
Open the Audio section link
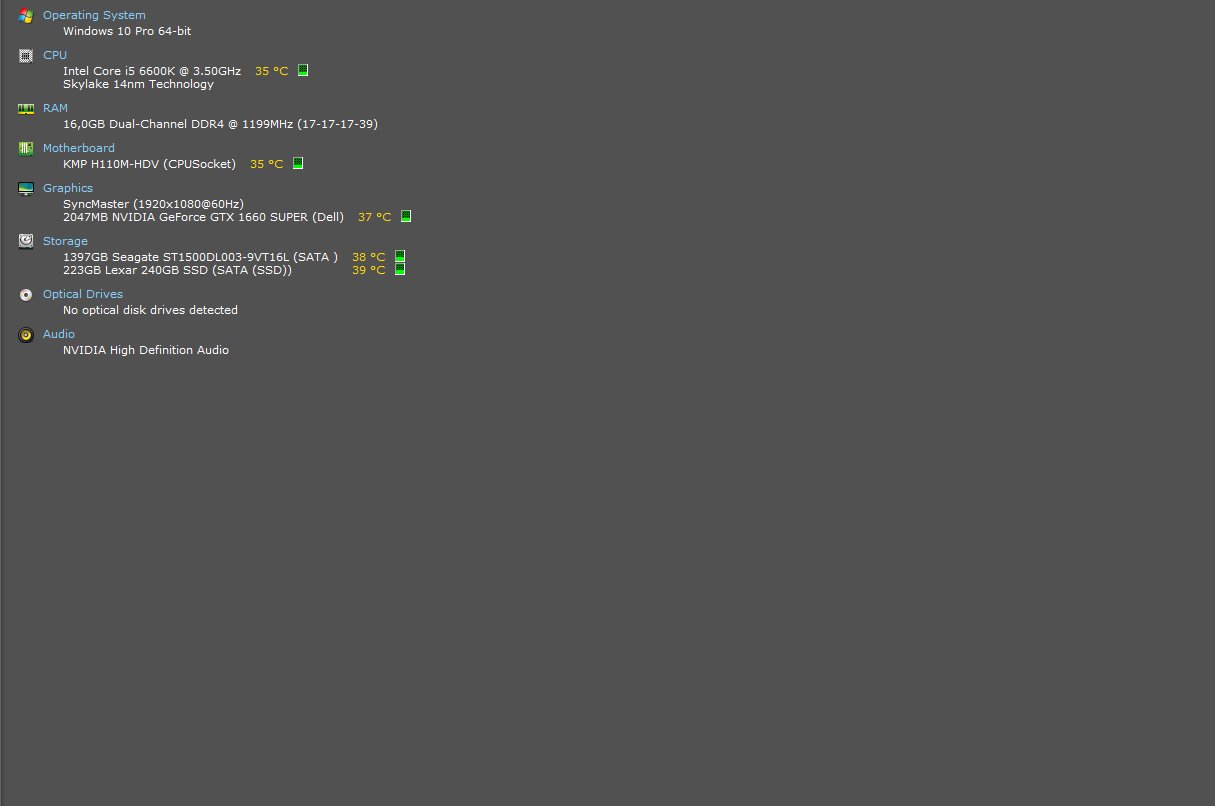(x=59, y=334)
